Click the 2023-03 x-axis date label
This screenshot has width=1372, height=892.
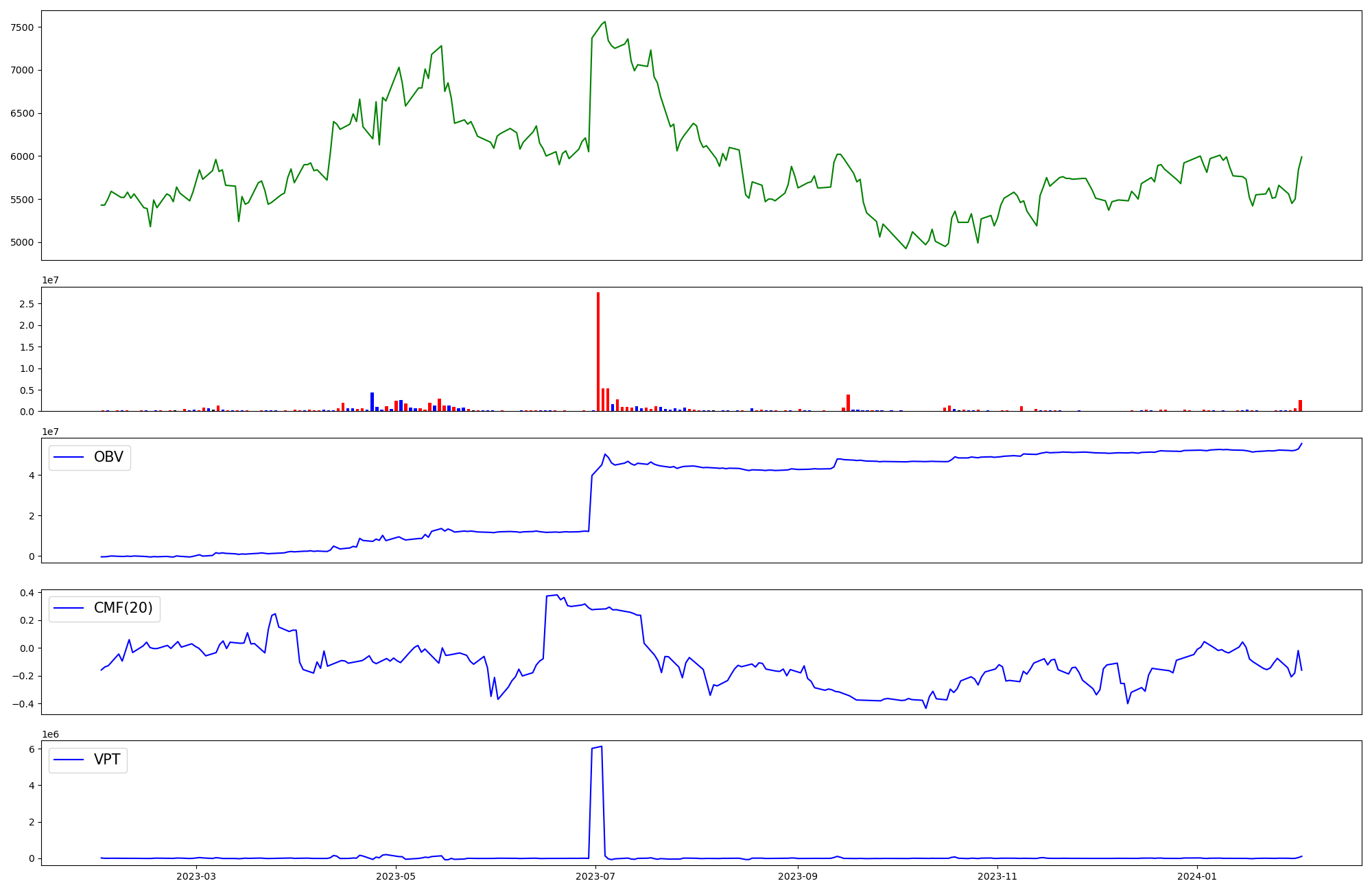click(x=196, y=876)
